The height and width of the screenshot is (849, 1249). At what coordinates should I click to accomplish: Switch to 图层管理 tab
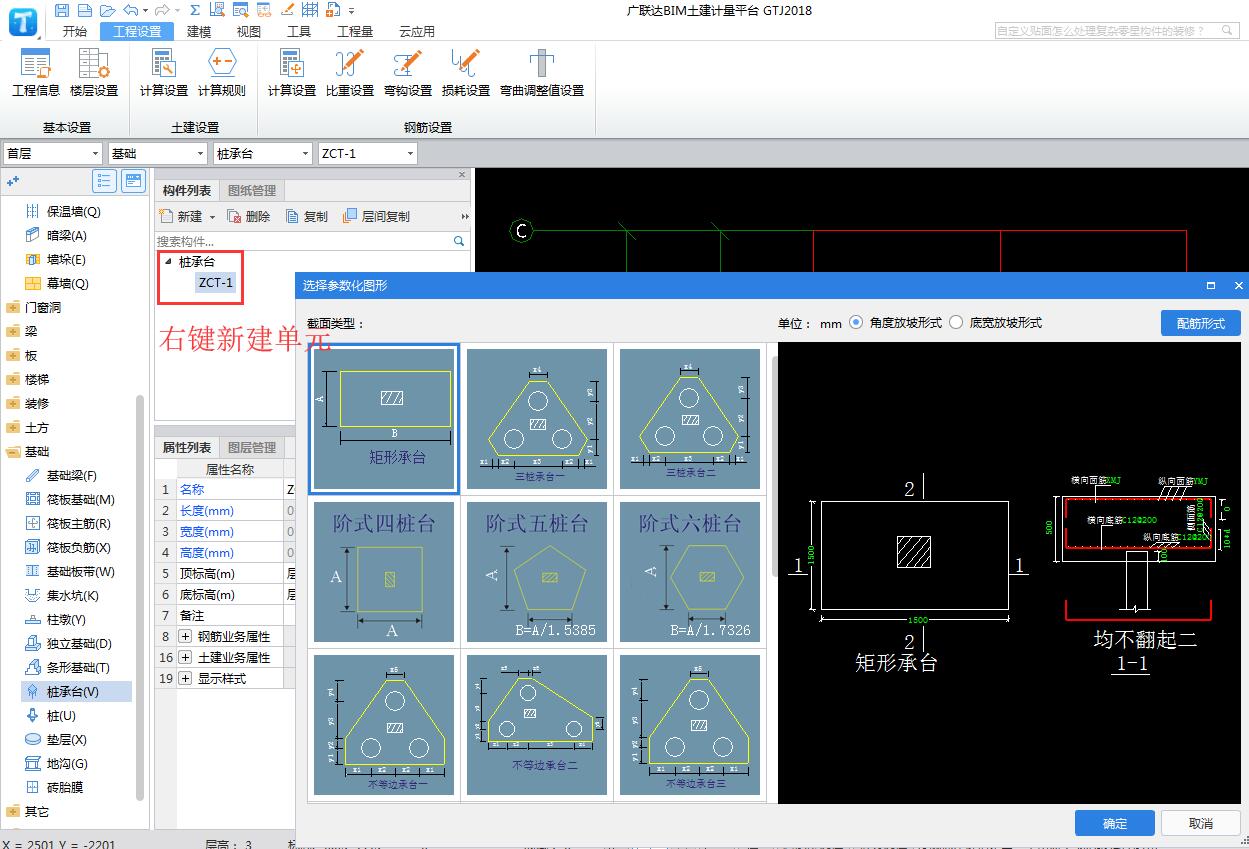pos(252,447)
